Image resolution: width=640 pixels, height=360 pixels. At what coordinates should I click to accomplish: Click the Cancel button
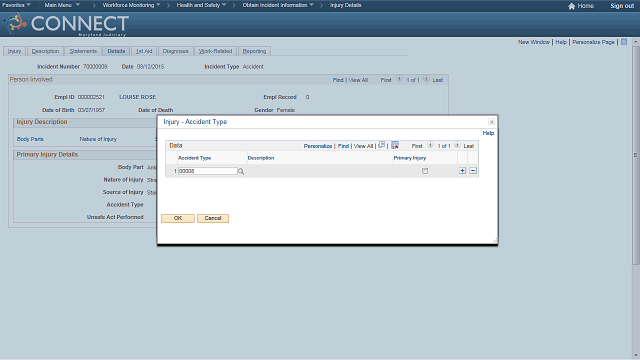coord(213,218)
